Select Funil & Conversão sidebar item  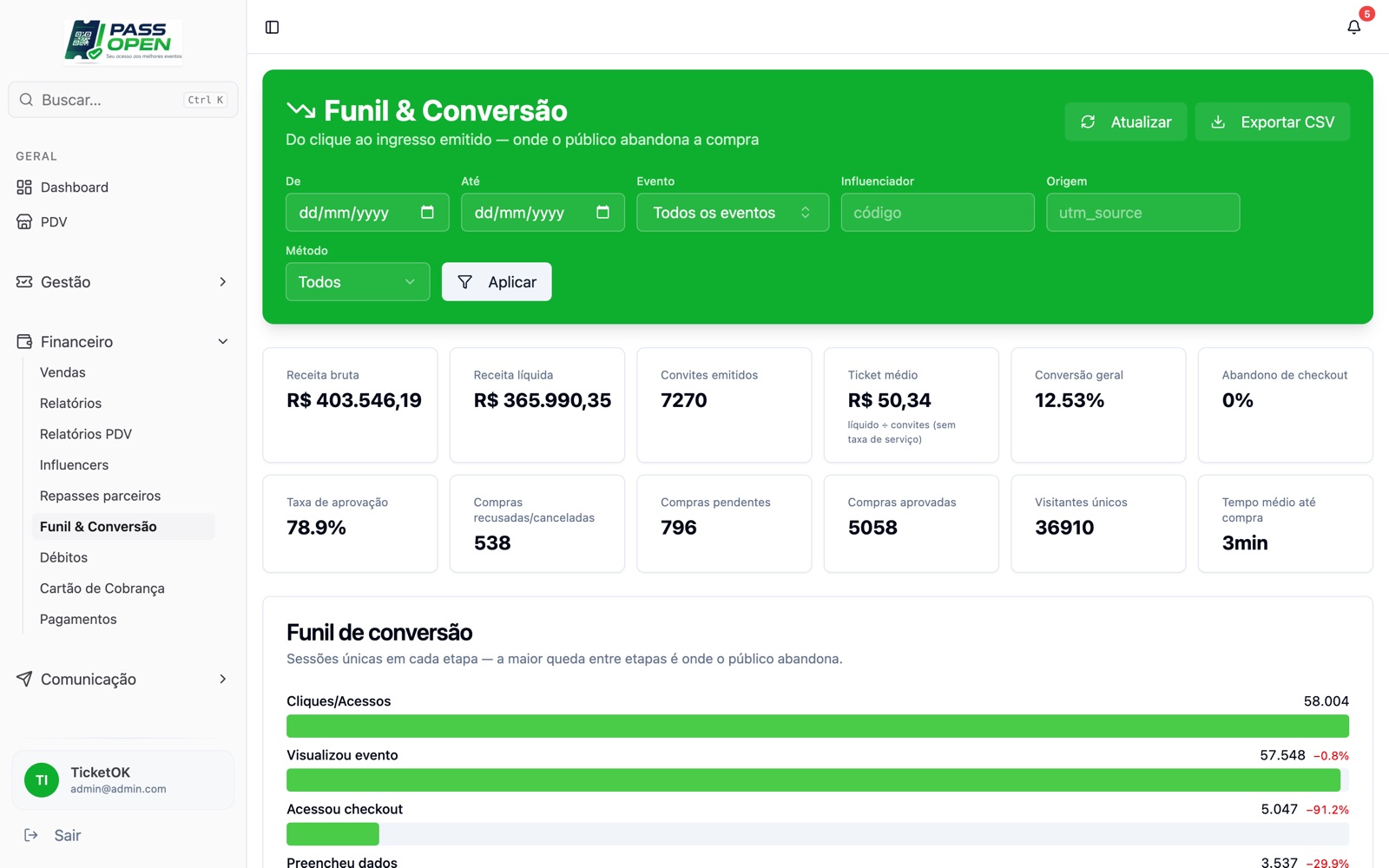pos(124,527)
